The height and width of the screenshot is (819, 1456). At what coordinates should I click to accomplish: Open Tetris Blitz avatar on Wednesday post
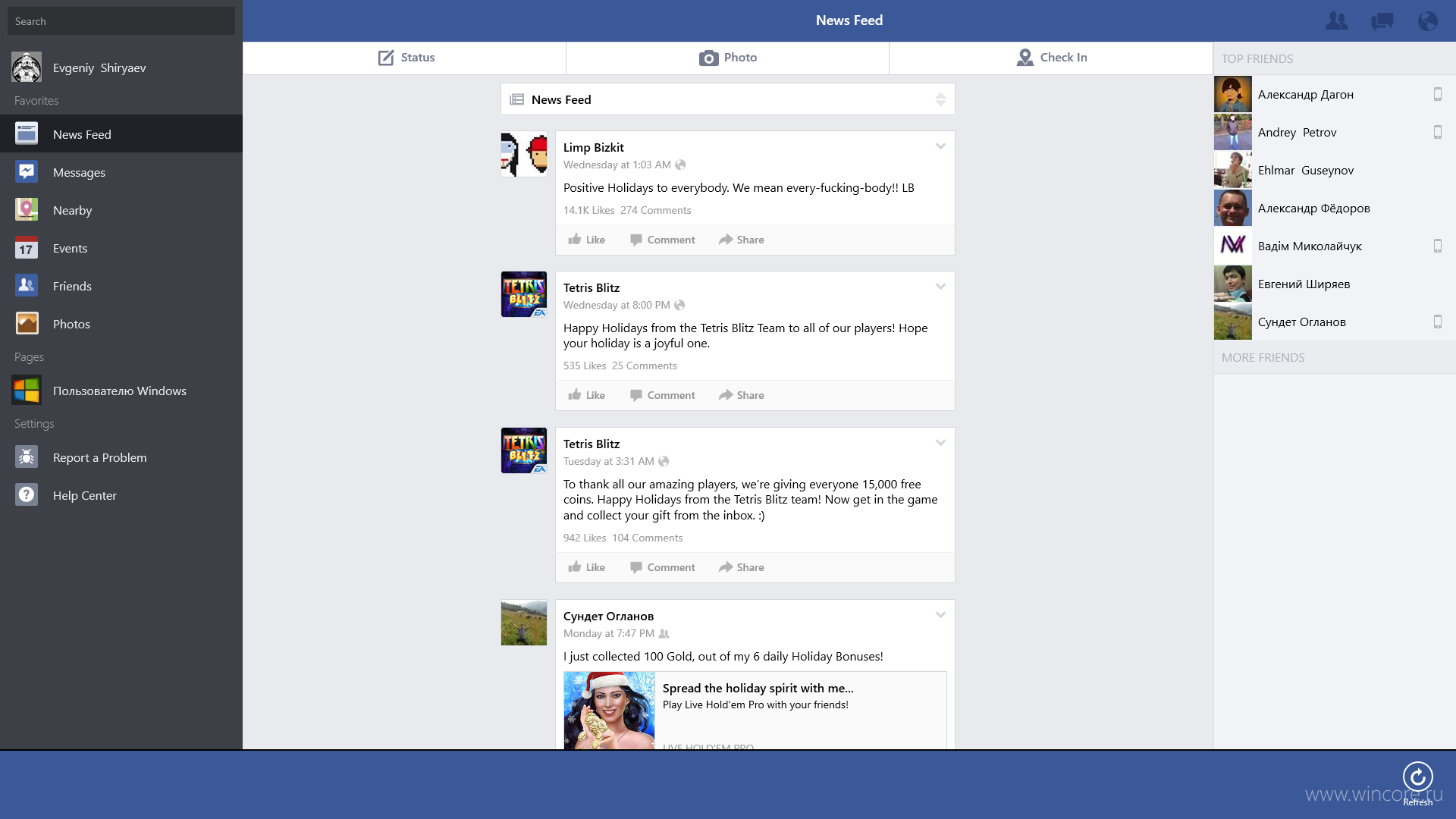[x=524, y=294]
